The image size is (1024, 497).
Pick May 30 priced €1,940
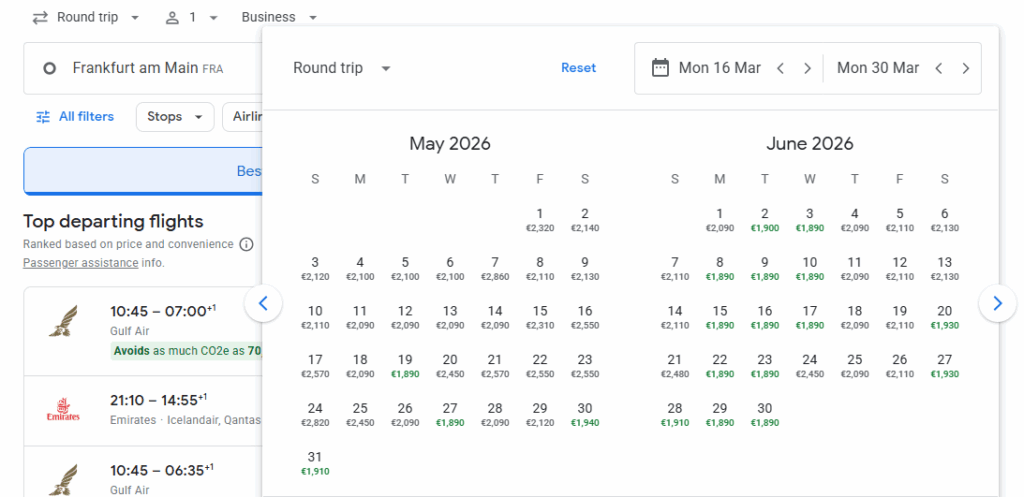pyautogui.click(x=584, y=415)
